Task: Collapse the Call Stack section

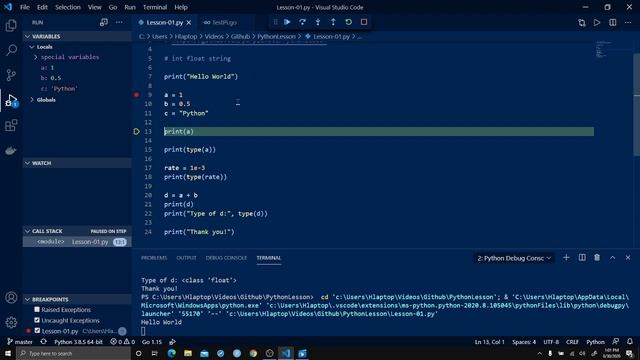Action: click(x=77, y=231)
